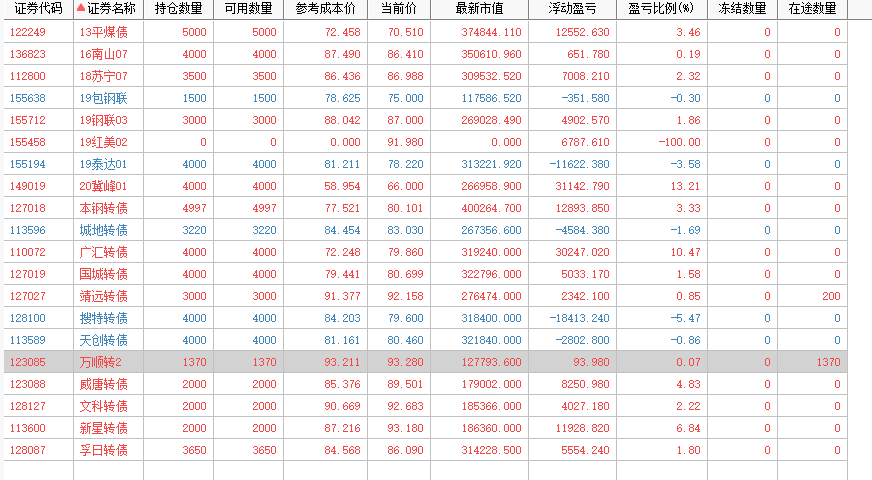Select the 城地转债 holding
The image size is (872, 480).
pos(103,230)
